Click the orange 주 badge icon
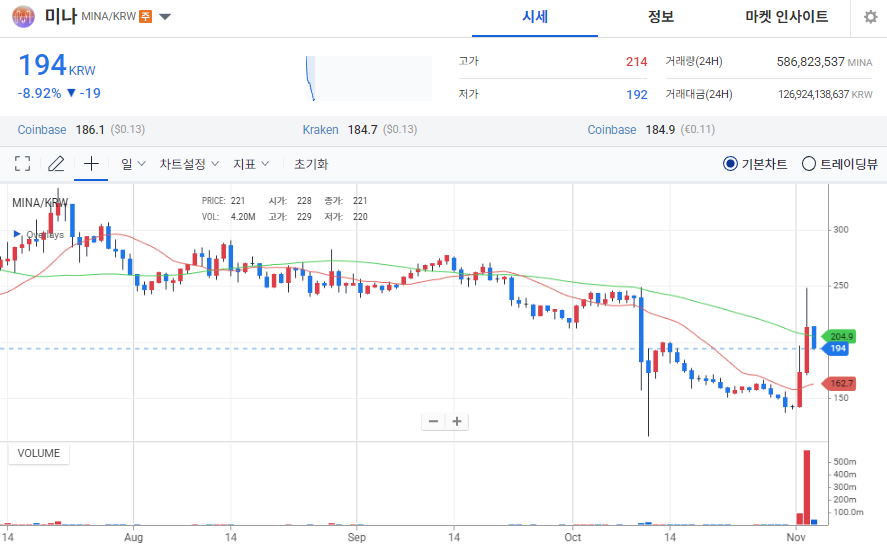Viewport: 887px width, 551px height. tap(146, 17)
